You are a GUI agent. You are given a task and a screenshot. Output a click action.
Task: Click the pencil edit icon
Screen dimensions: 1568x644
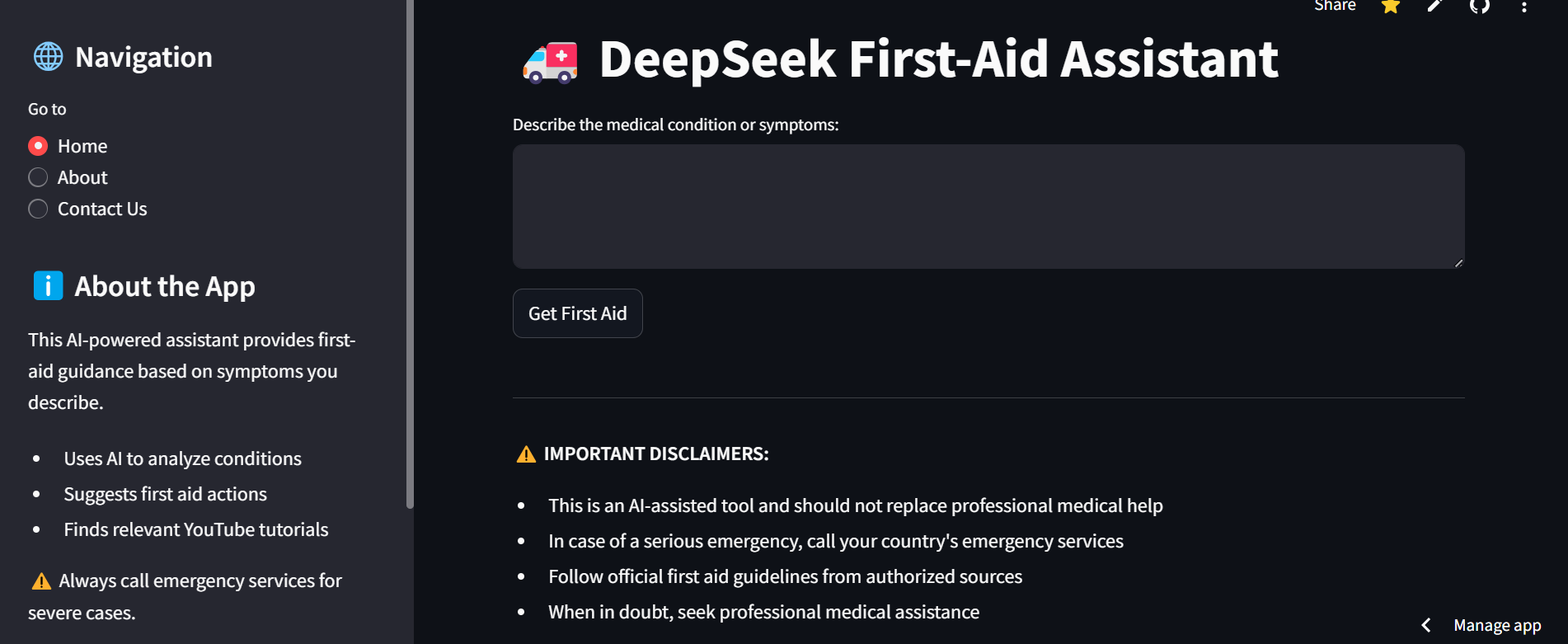tap(1434, 7)
